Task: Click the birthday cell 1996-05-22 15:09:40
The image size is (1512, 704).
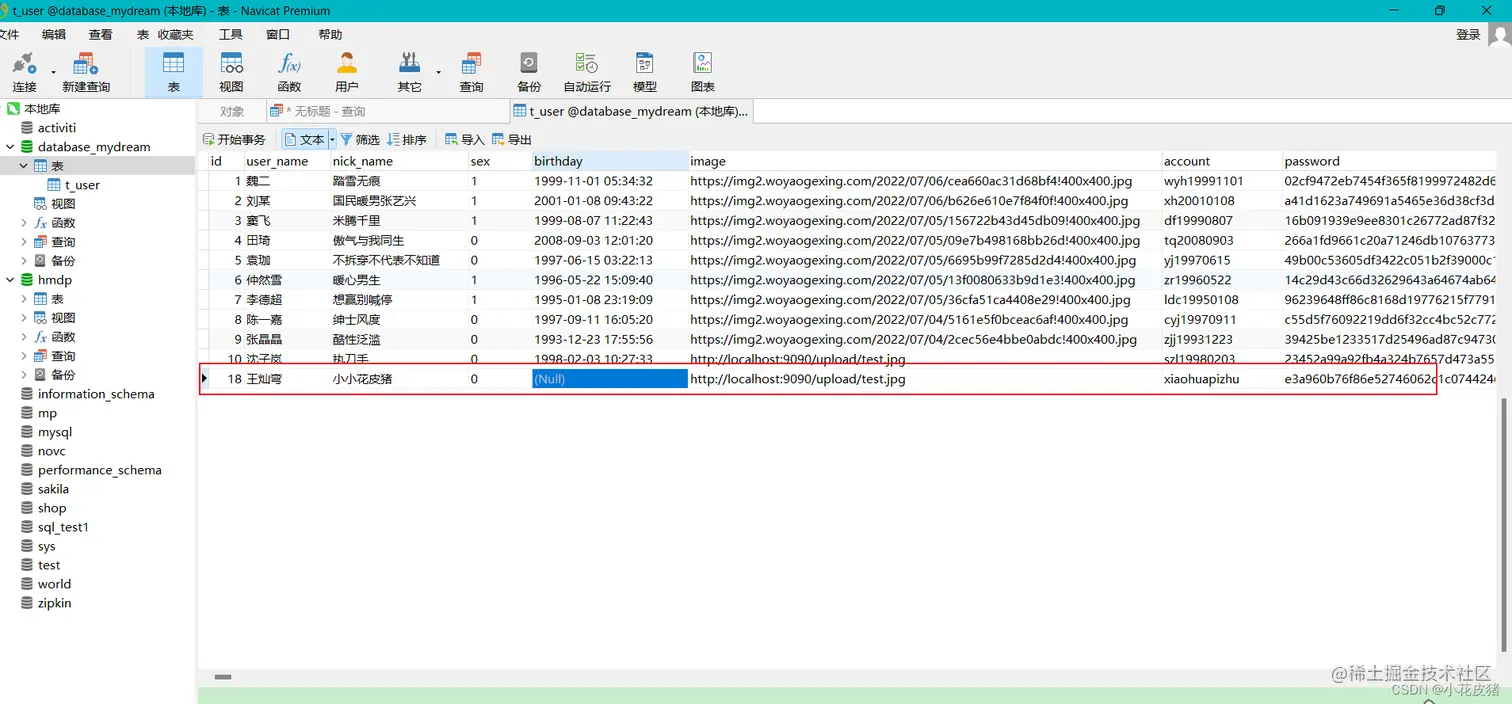Action: [609, 280]
